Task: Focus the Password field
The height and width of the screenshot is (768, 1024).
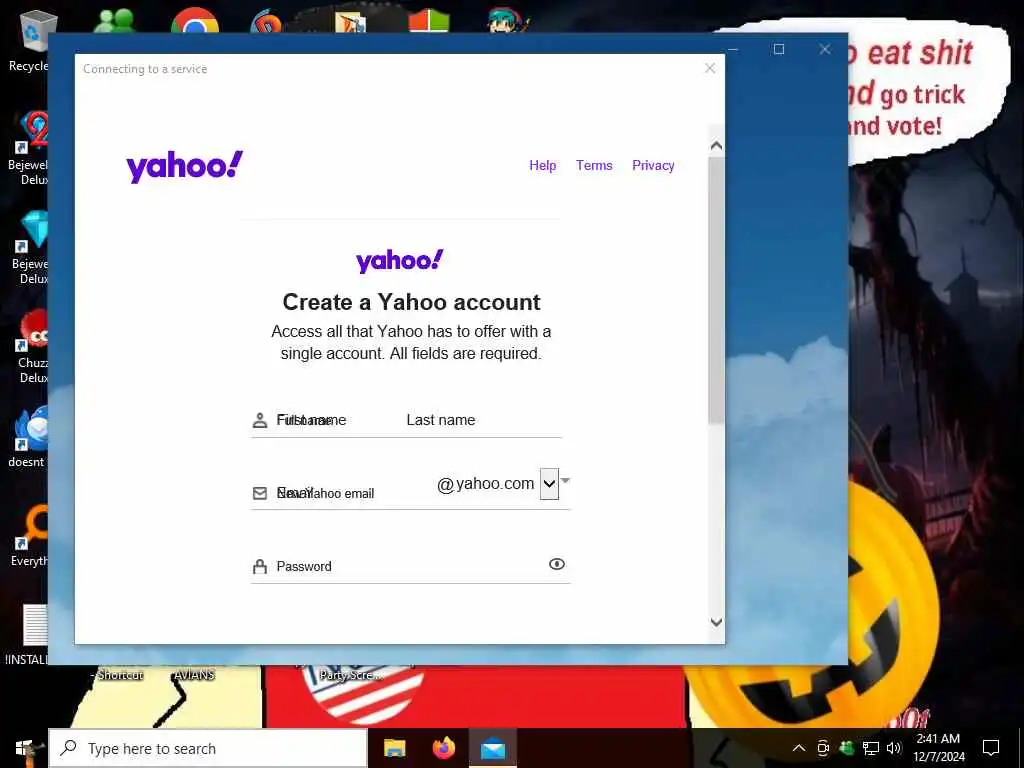Action: click(x=408, y=566)
